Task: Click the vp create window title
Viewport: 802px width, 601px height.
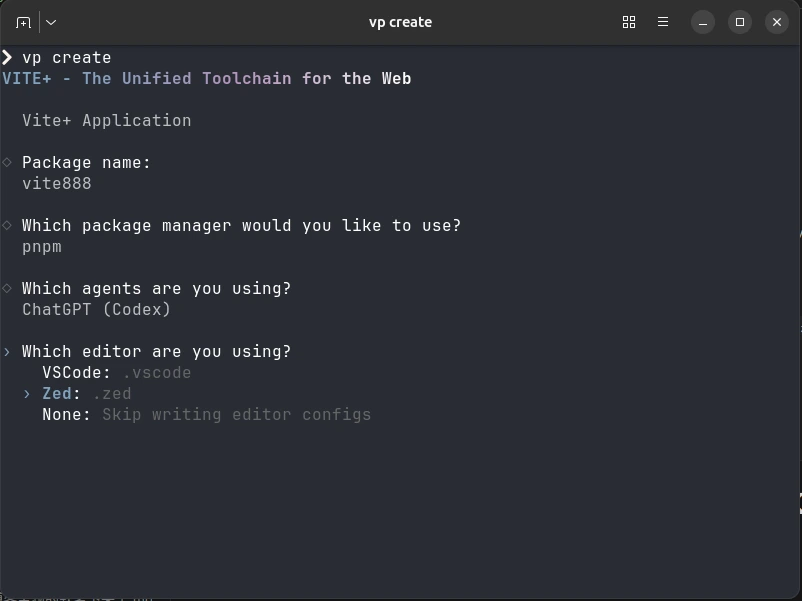Action: [x=400, y=22]
